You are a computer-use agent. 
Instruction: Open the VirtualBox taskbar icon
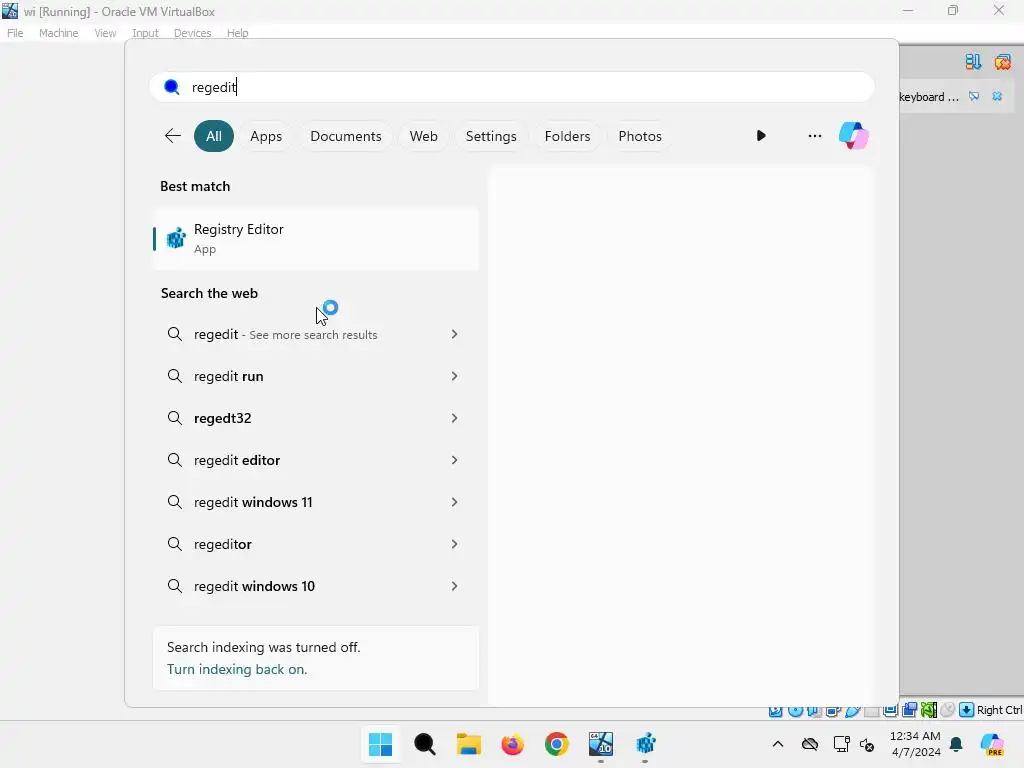[601, 744]
